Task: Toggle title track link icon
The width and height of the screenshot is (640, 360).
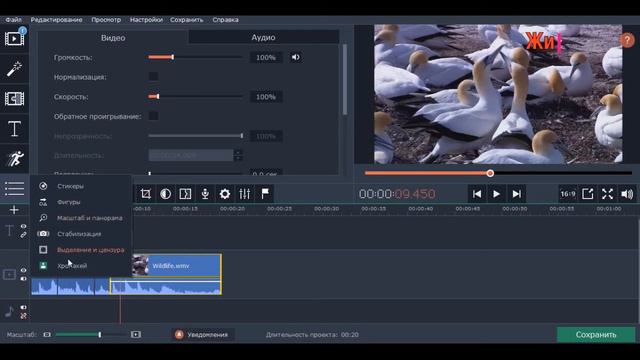Action: pyautogui.click(x=23, y=235)
